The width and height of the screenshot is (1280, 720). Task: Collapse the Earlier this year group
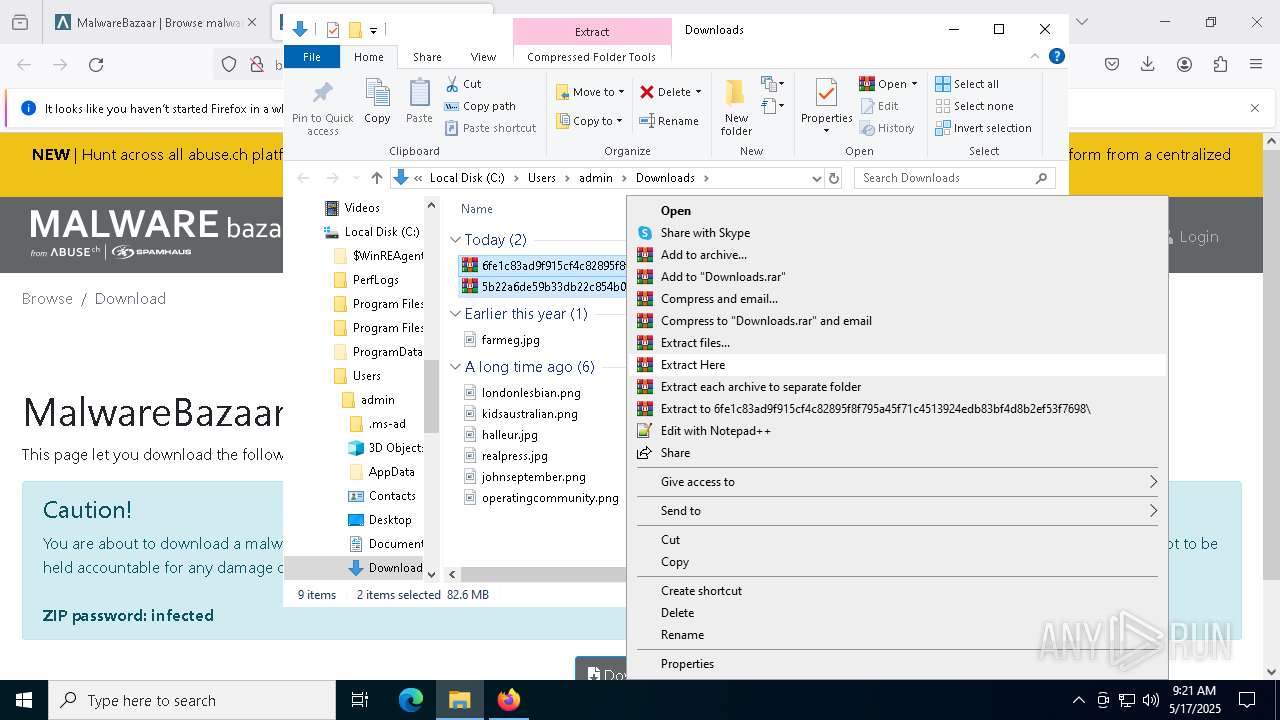pos(455,314)
